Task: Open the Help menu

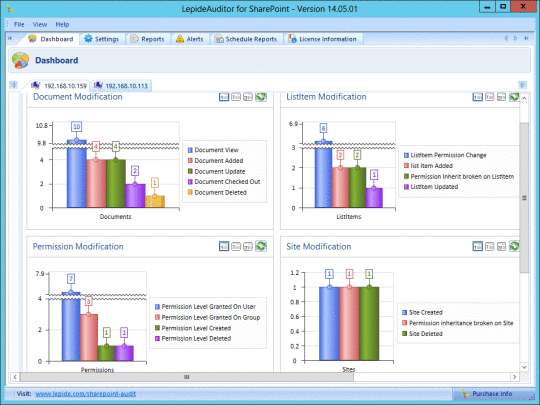Action: point(62,24)
